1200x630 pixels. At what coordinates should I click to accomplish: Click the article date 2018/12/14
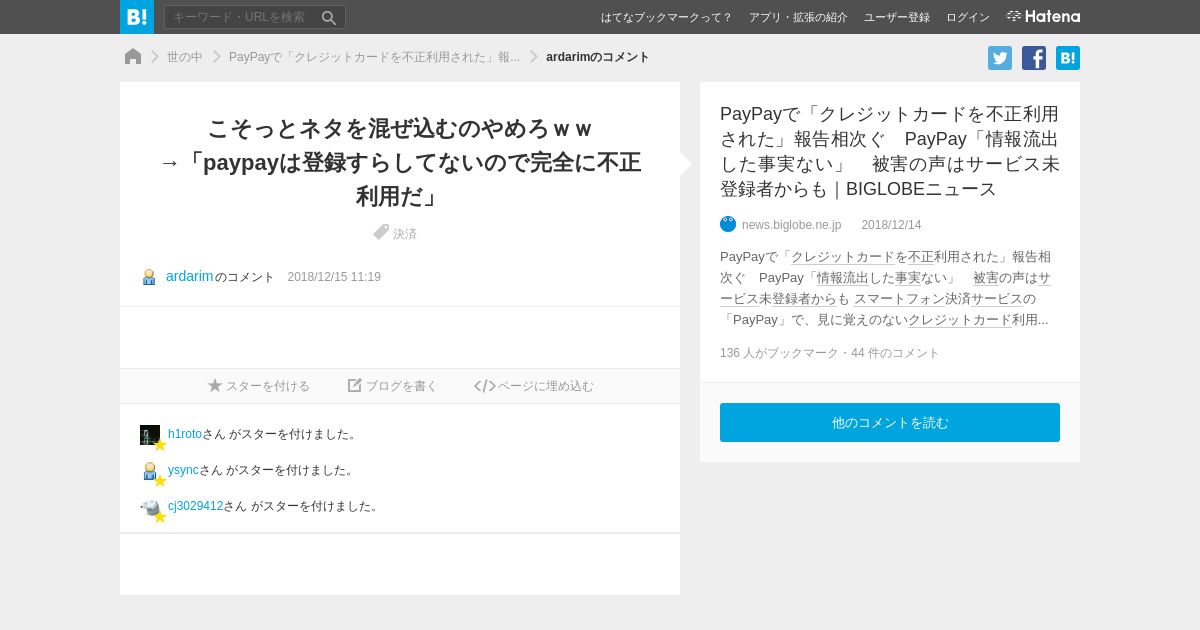click(x=891, y=225)
